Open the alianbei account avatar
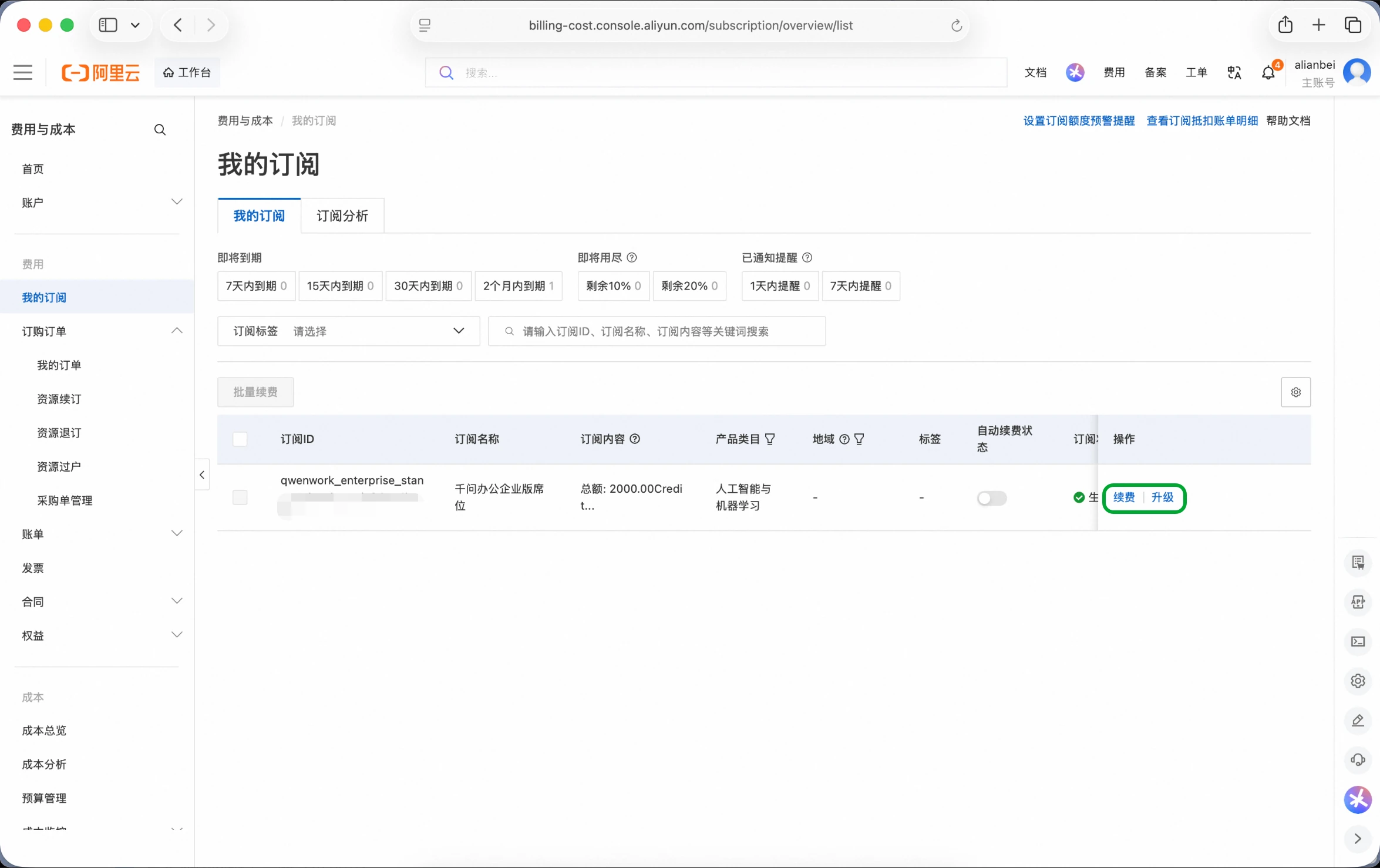1380x868 pixels. pyautogui.click(x=1357, y=72)
